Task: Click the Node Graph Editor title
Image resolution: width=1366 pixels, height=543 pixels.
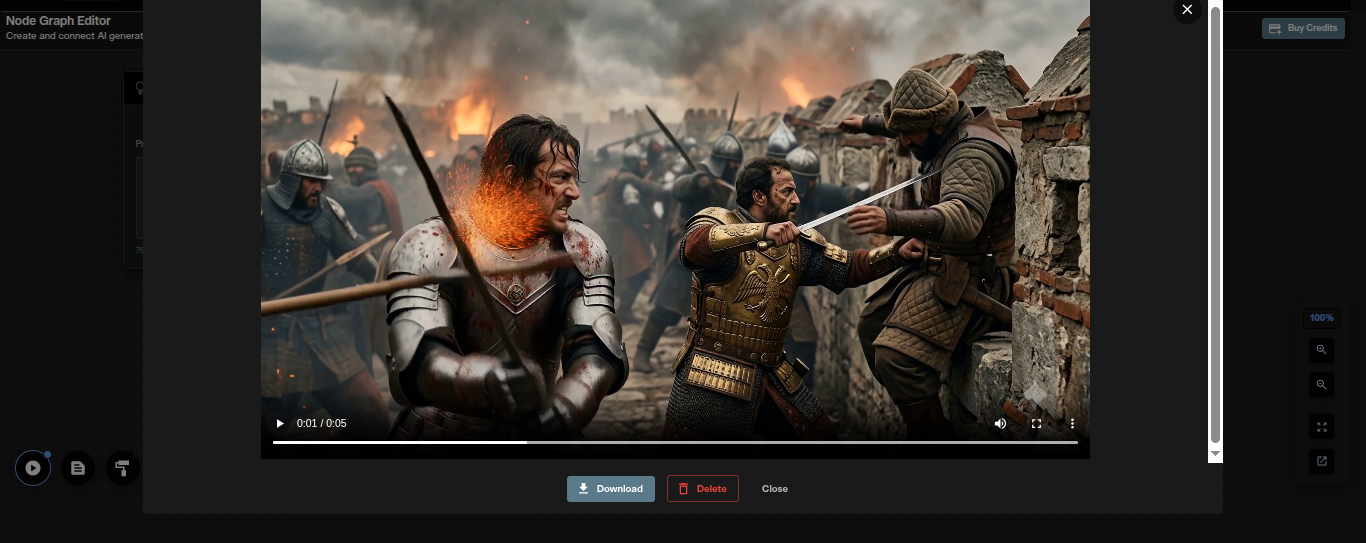Action: tap(58, 20)
